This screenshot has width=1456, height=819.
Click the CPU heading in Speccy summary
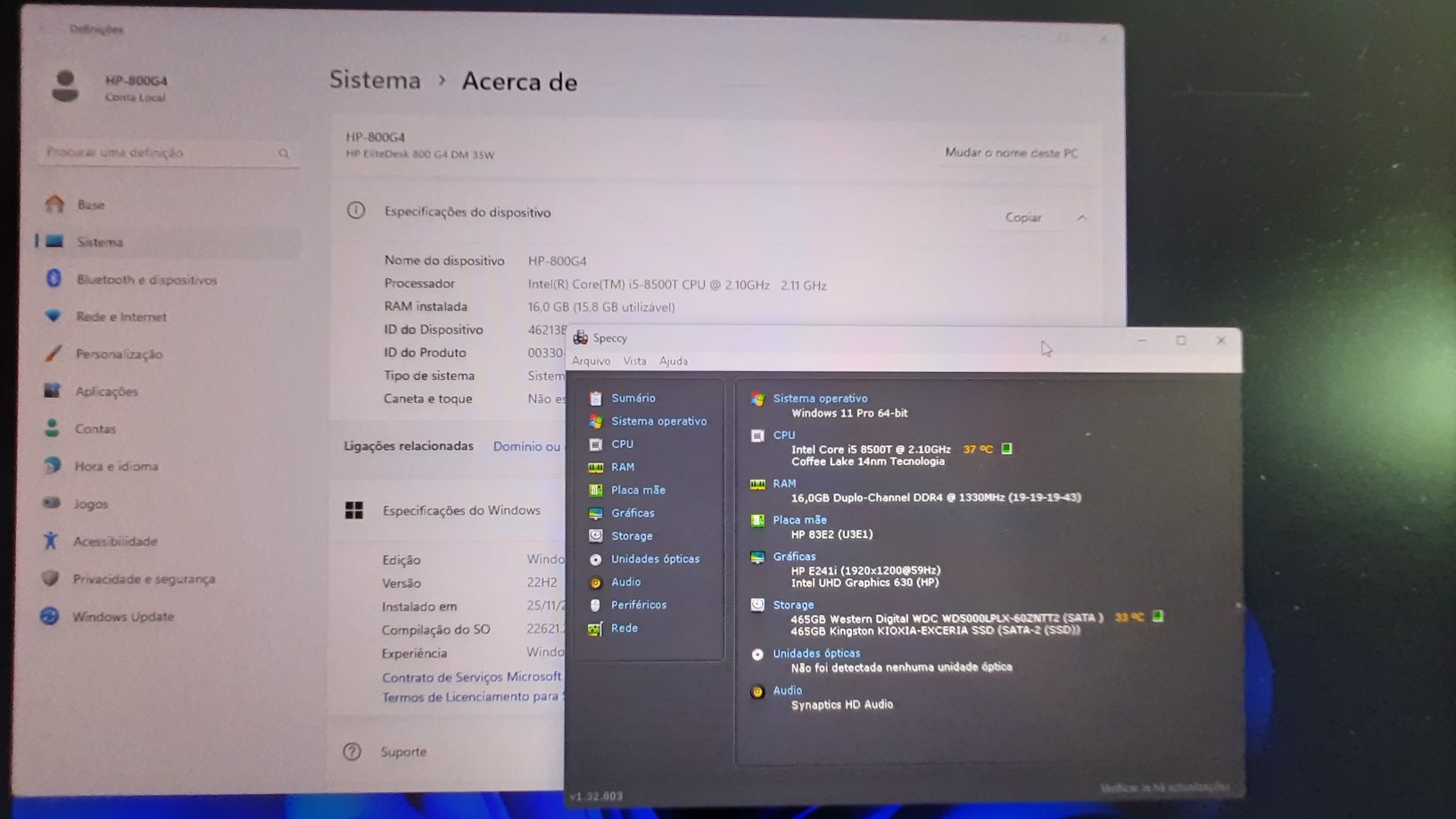point(783,435)
